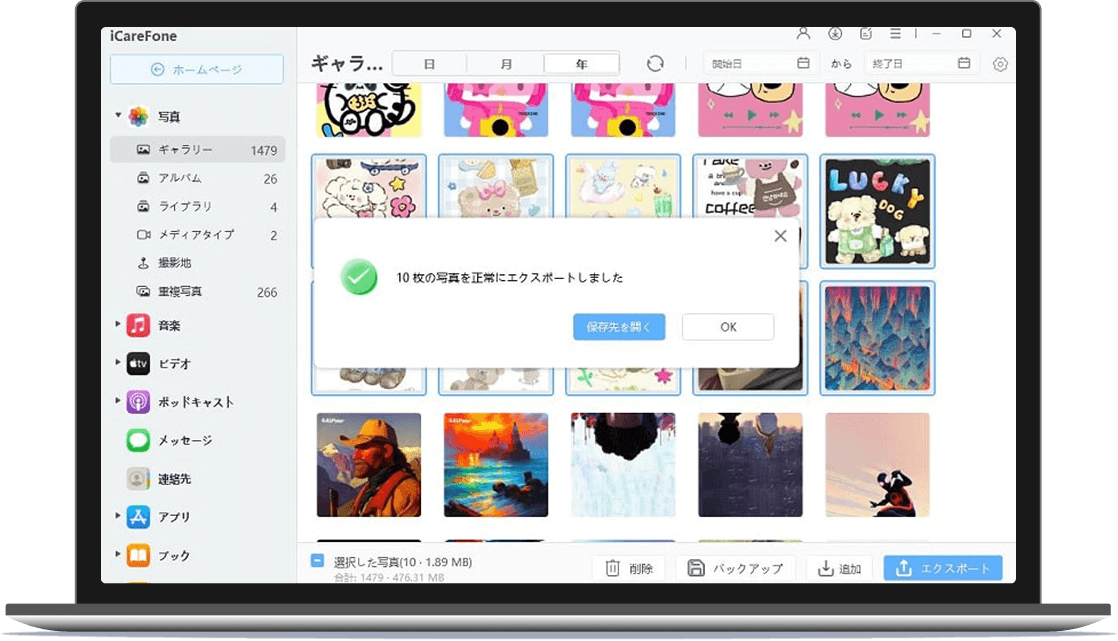Click 保存先を開く in the export dialog

coord(618,326)
